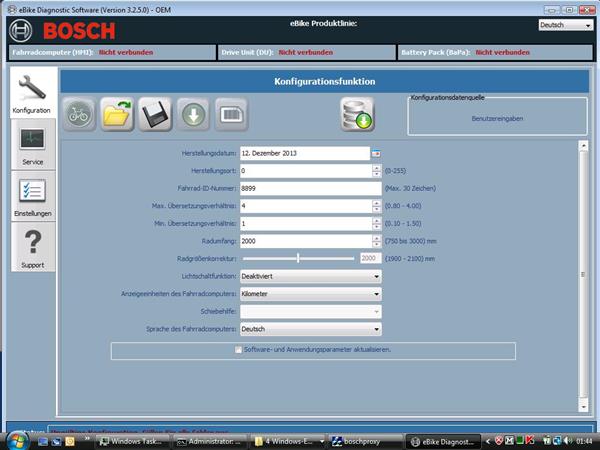Click the vertical scrollbar thumb grip
Image resolution: width=600 pixels, height=450 pixels.
pyautogui.click(x=583, y=274)
